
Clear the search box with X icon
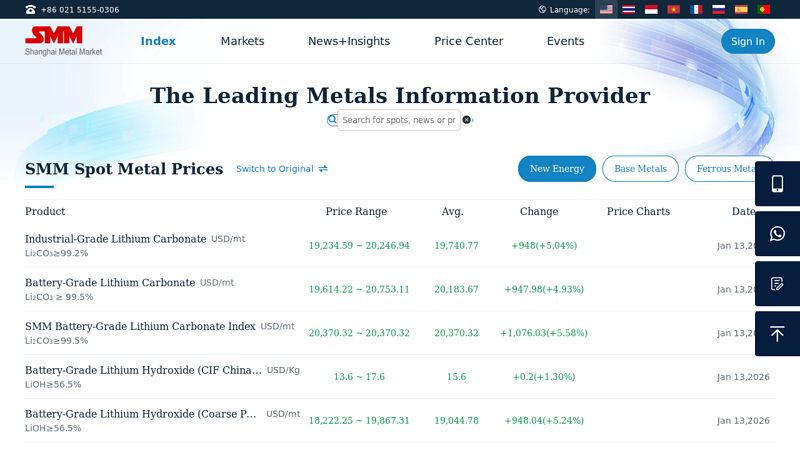pos(466,120)
